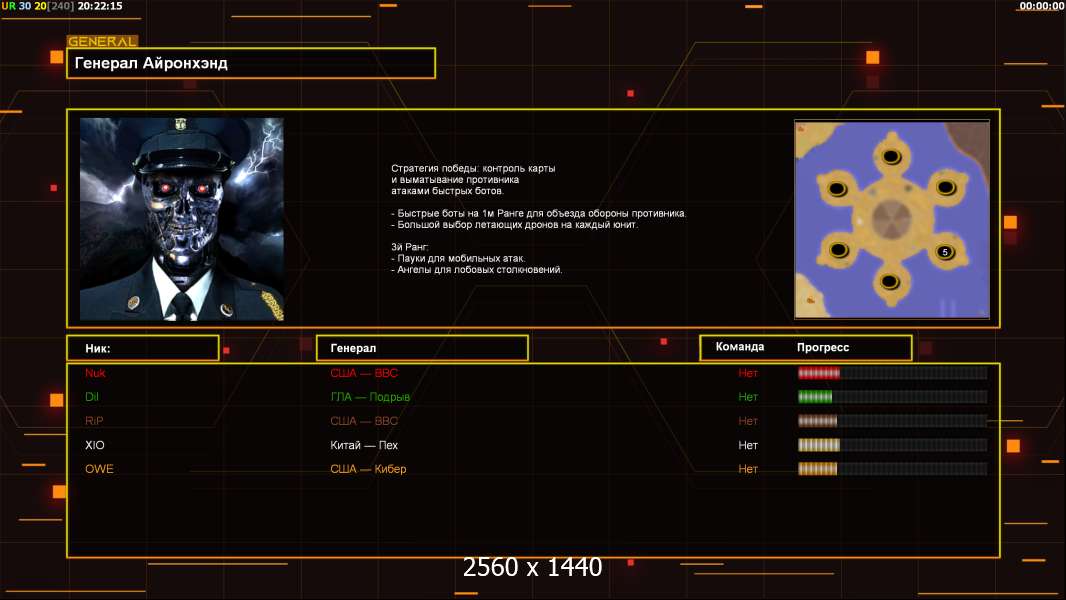
Task: Click 'США — ВВС' in Nuk's row
Action: (364, 372)
